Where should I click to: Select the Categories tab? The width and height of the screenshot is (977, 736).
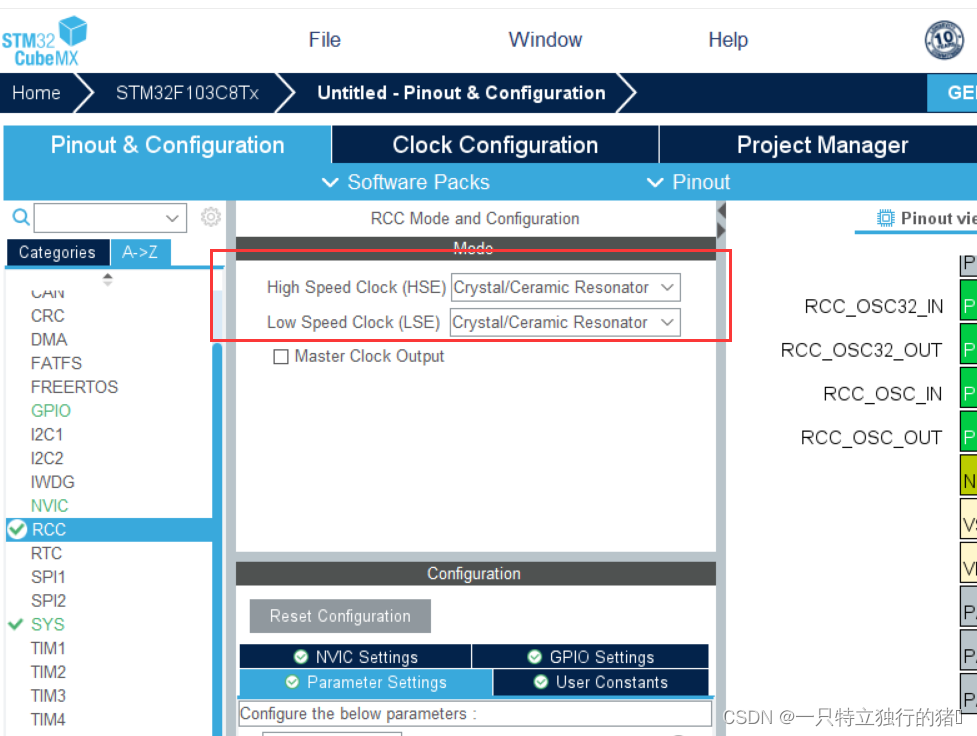(57, 252)
